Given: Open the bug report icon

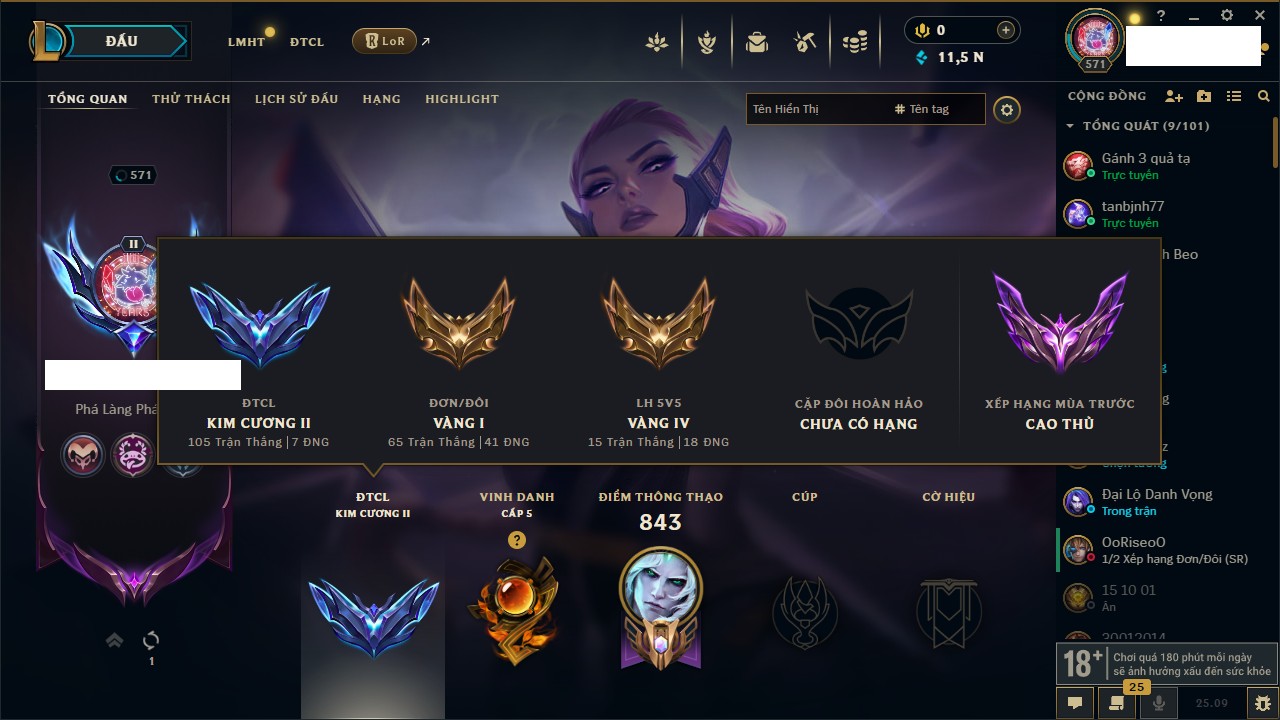Looking at the screenshot, I should point(1262,703).
